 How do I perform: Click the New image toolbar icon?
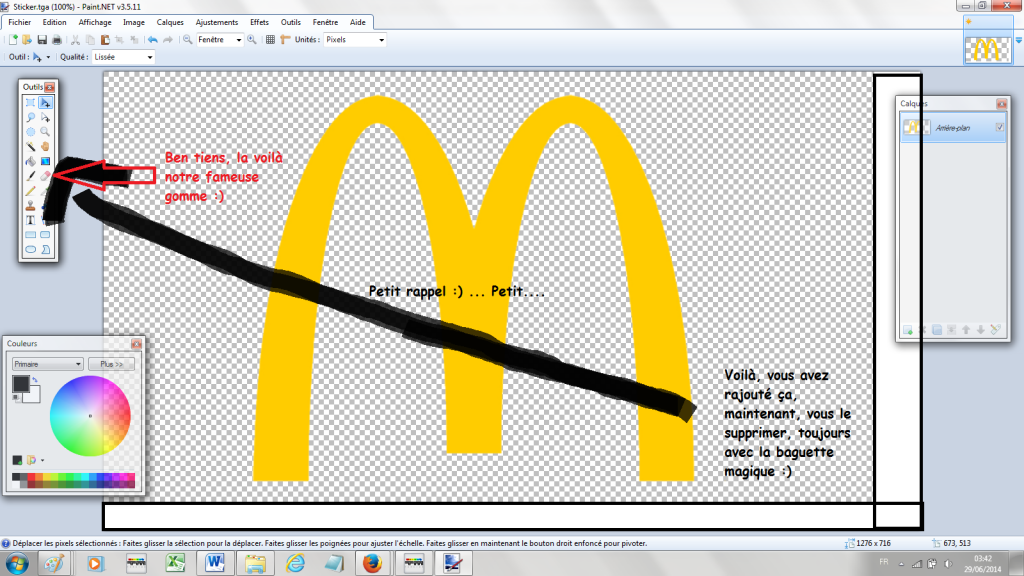tap(12, 40)
